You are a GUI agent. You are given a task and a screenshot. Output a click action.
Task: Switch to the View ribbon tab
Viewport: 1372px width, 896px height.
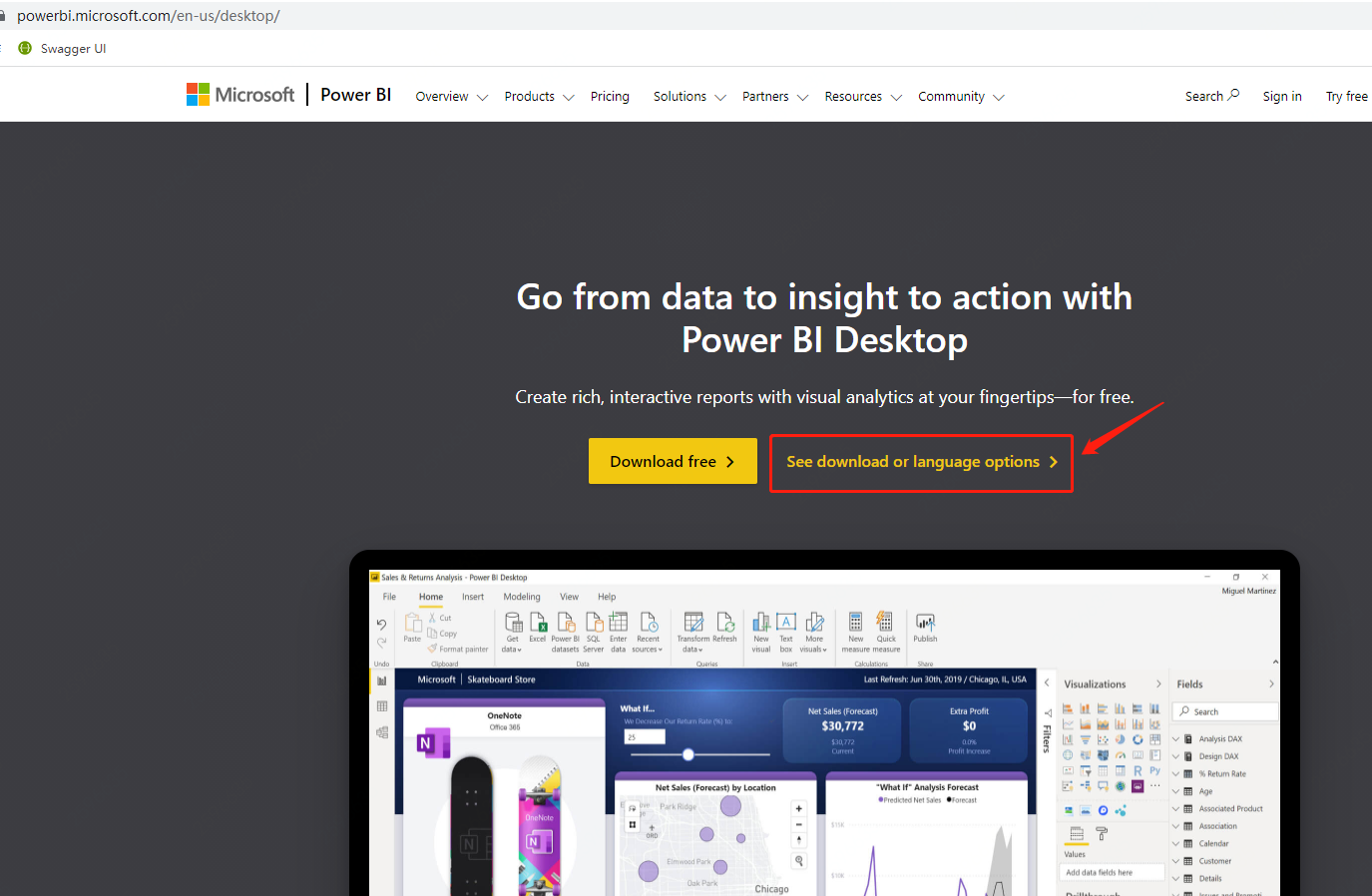coord(569,597)
